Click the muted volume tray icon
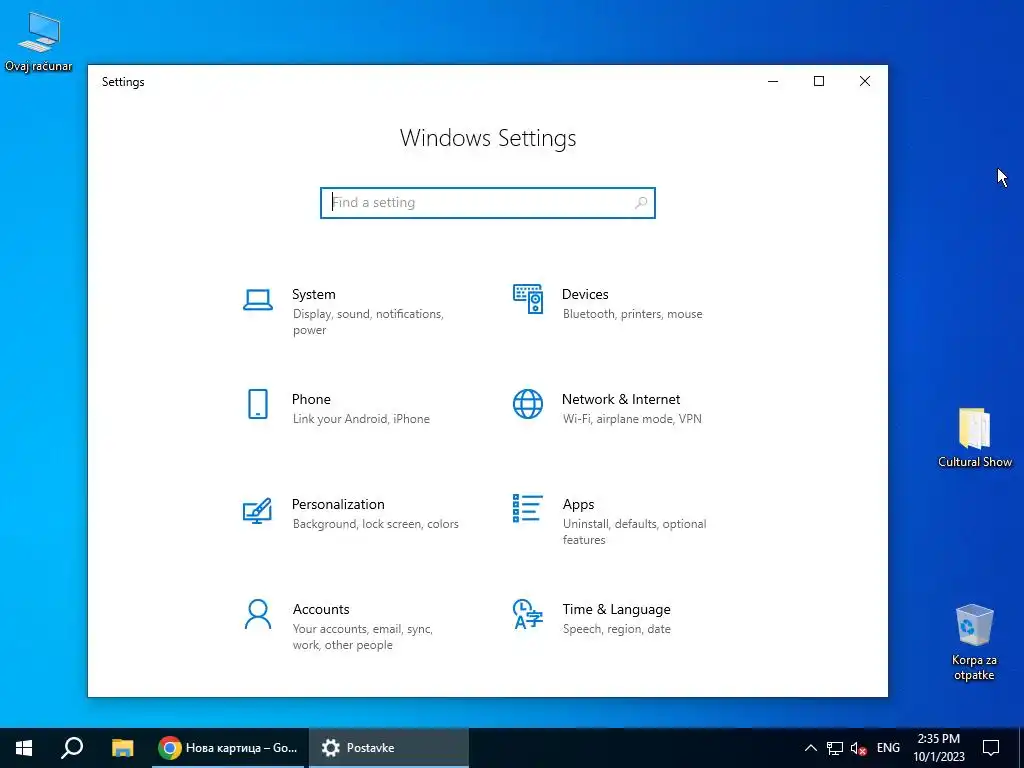 pos(859,748)
